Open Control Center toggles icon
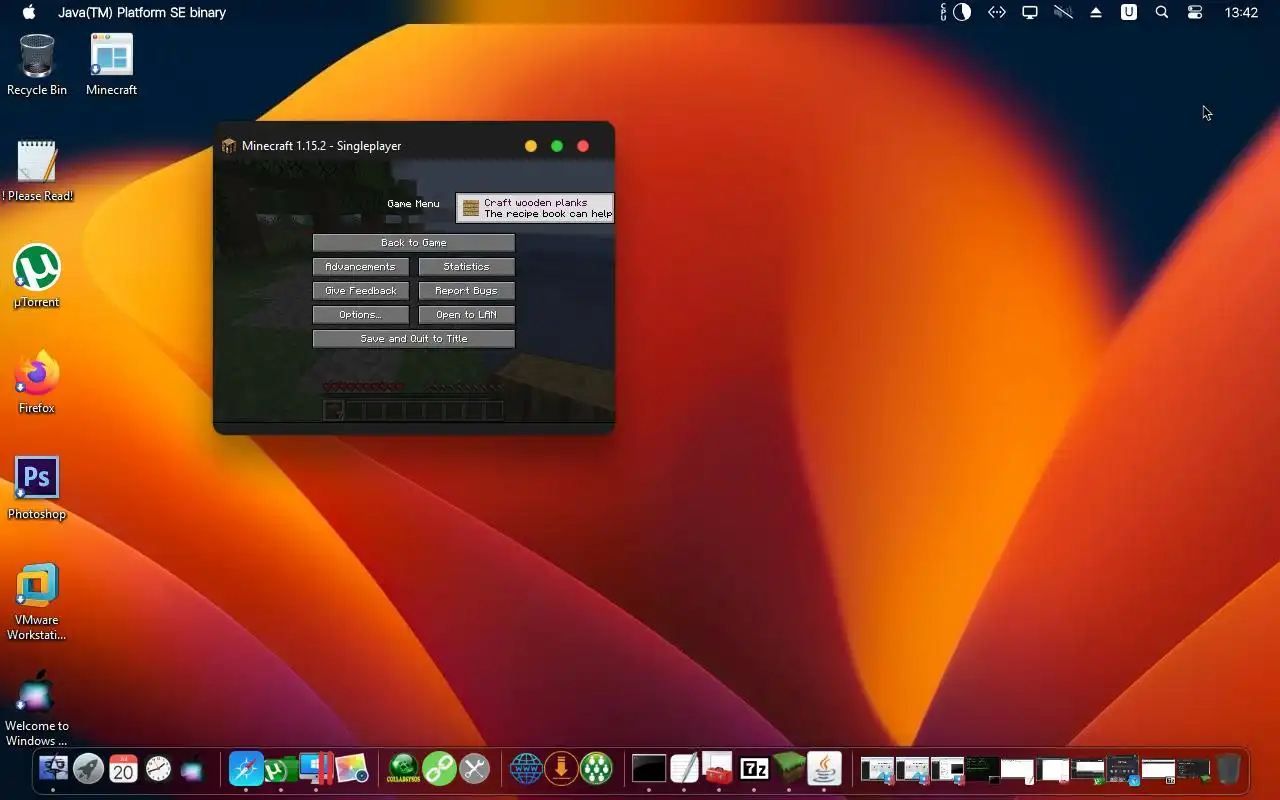 (x=1195, y=12)
